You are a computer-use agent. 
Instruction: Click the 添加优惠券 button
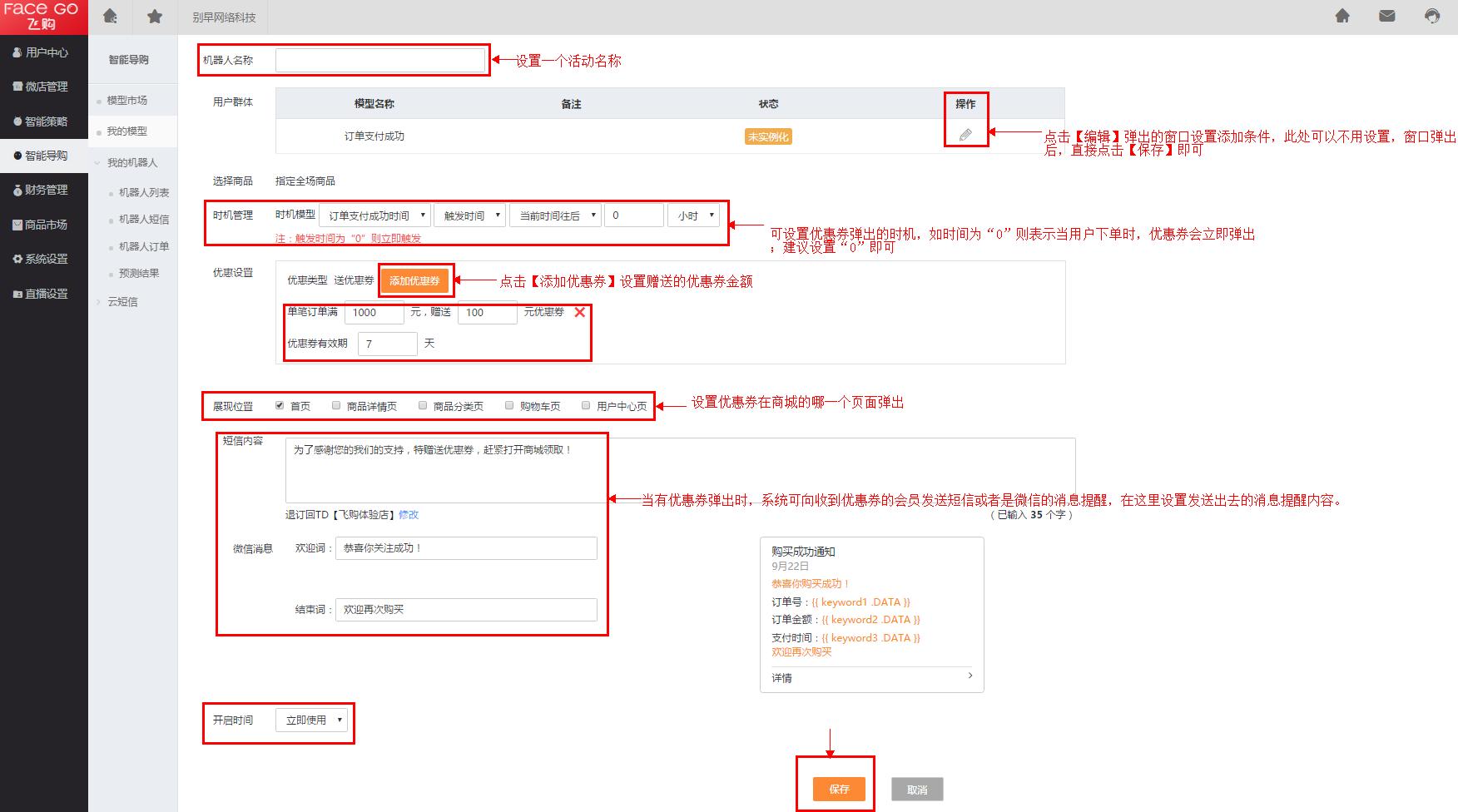pyautogui.click(x=414, y=281)
